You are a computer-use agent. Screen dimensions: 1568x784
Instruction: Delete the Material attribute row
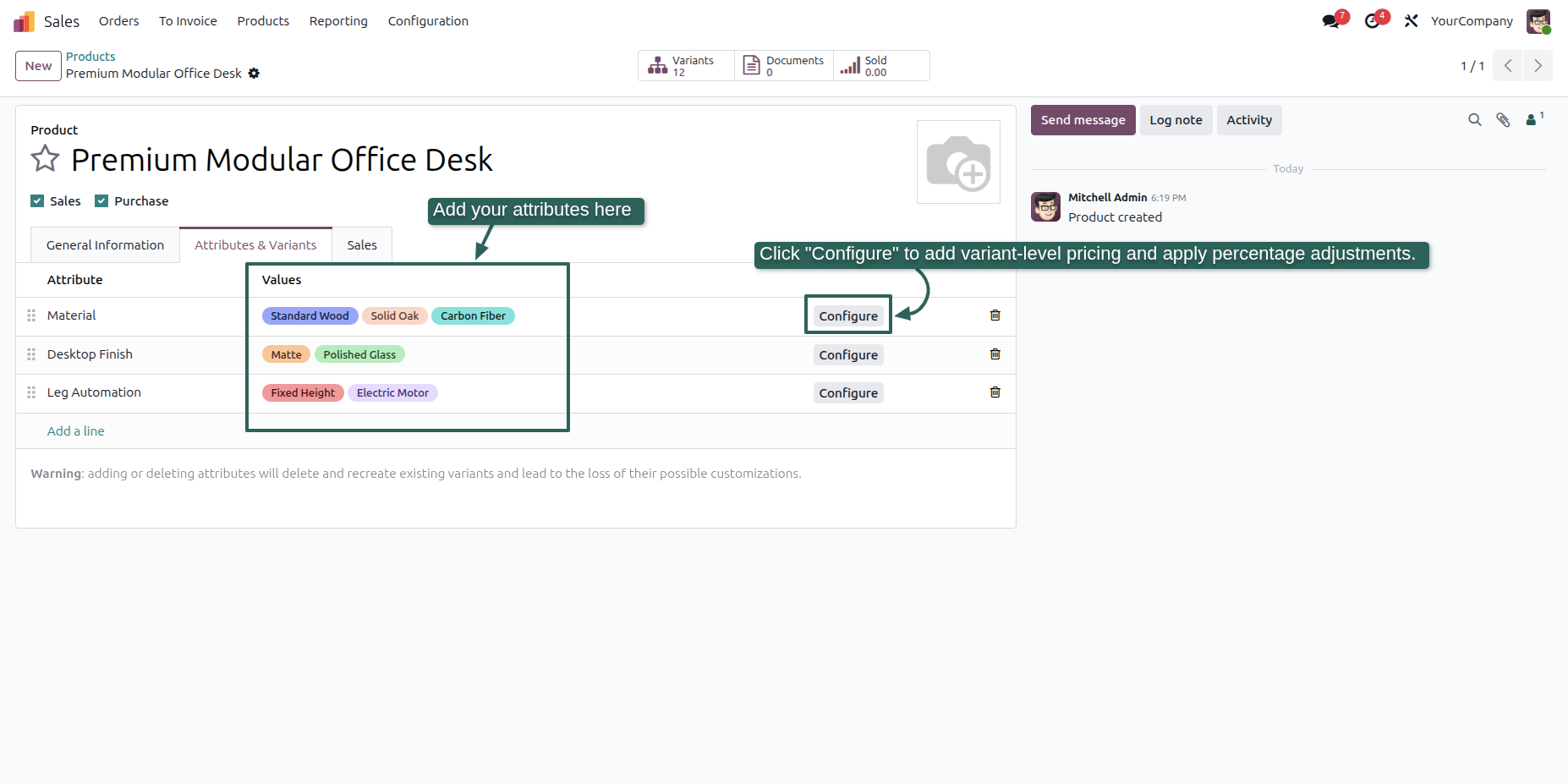[995, 315]
